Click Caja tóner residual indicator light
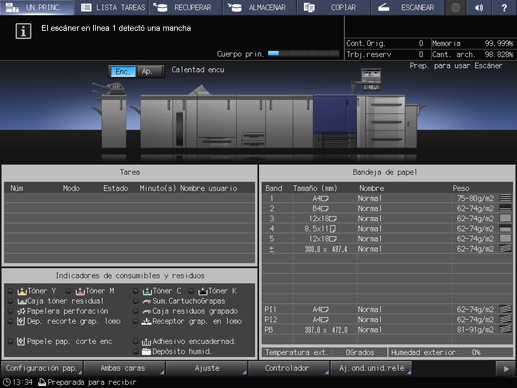Image resolution: width=517 pixels, height=388 pixels. 10,301
